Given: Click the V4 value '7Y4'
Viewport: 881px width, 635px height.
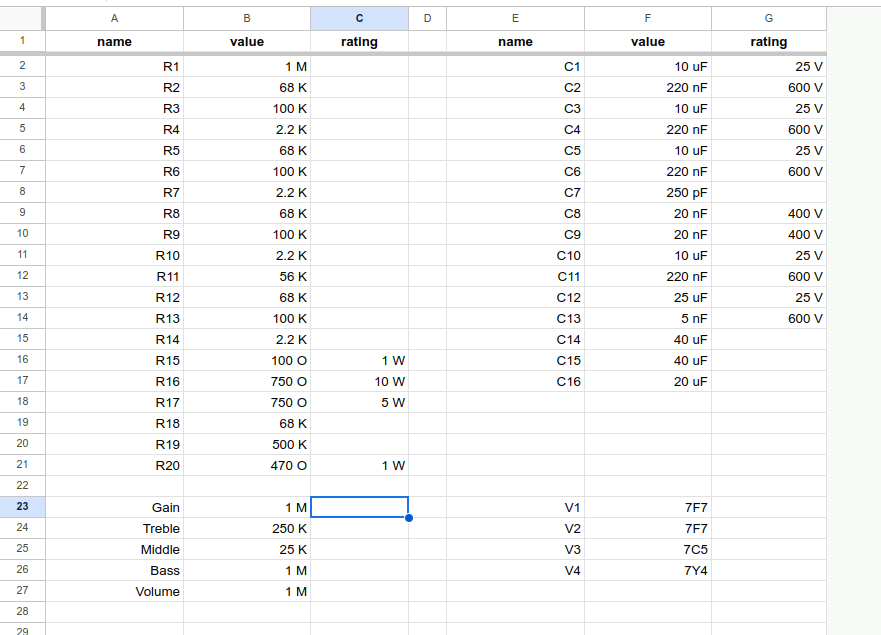Looking at the screenshot, I should [648, 570].
